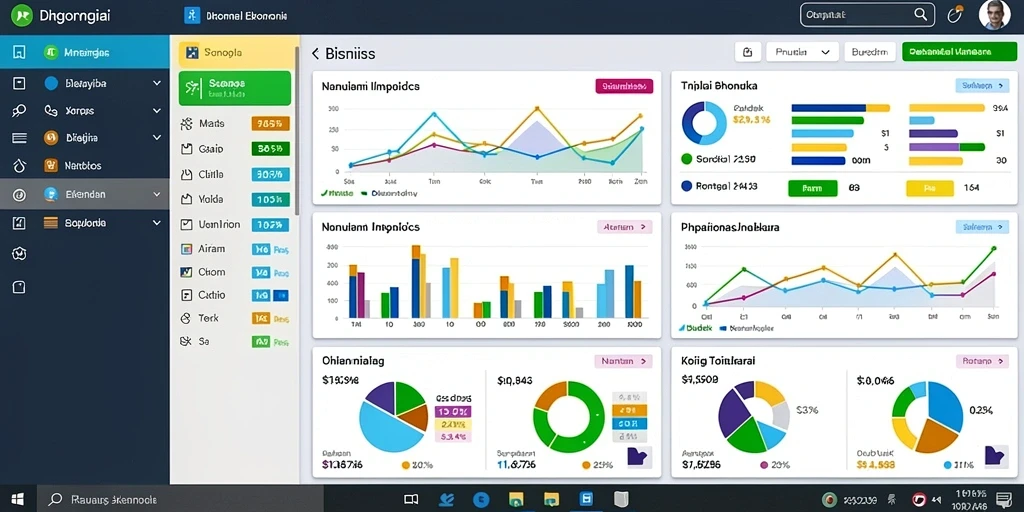Select the Rontgal radio indicator
1024x512 pixels.
point(686,186)
